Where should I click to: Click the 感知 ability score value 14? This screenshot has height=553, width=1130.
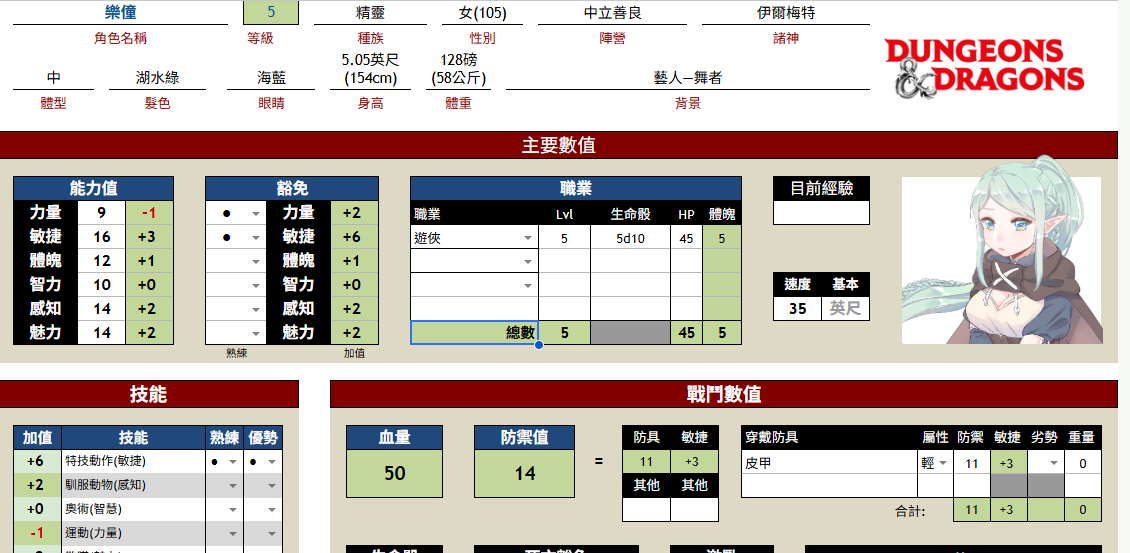coord(102,309)
